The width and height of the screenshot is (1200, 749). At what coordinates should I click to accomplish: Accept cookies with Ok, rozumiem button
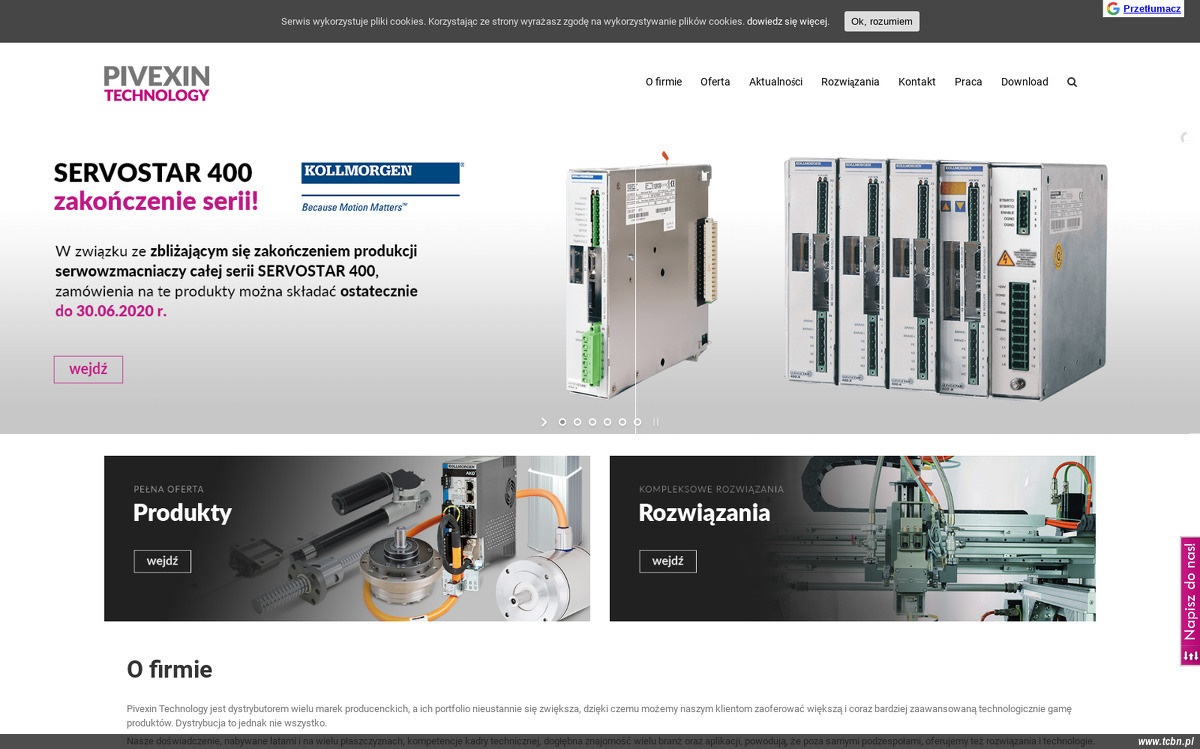[882, 21]
